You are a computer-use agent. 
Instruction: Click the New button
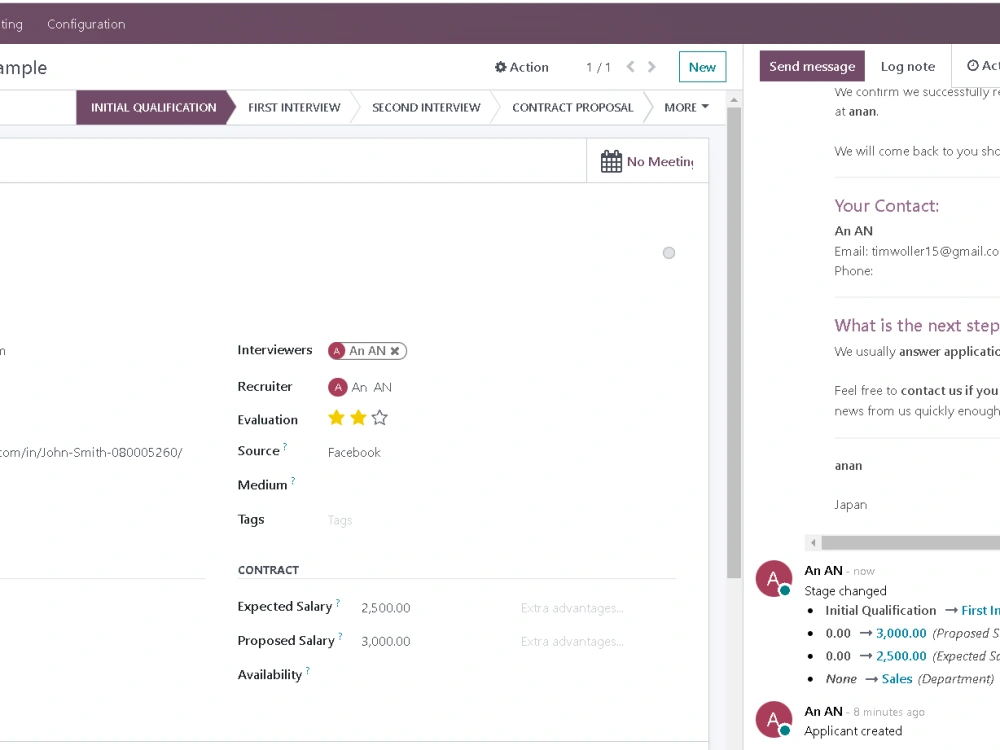[702, 67]
